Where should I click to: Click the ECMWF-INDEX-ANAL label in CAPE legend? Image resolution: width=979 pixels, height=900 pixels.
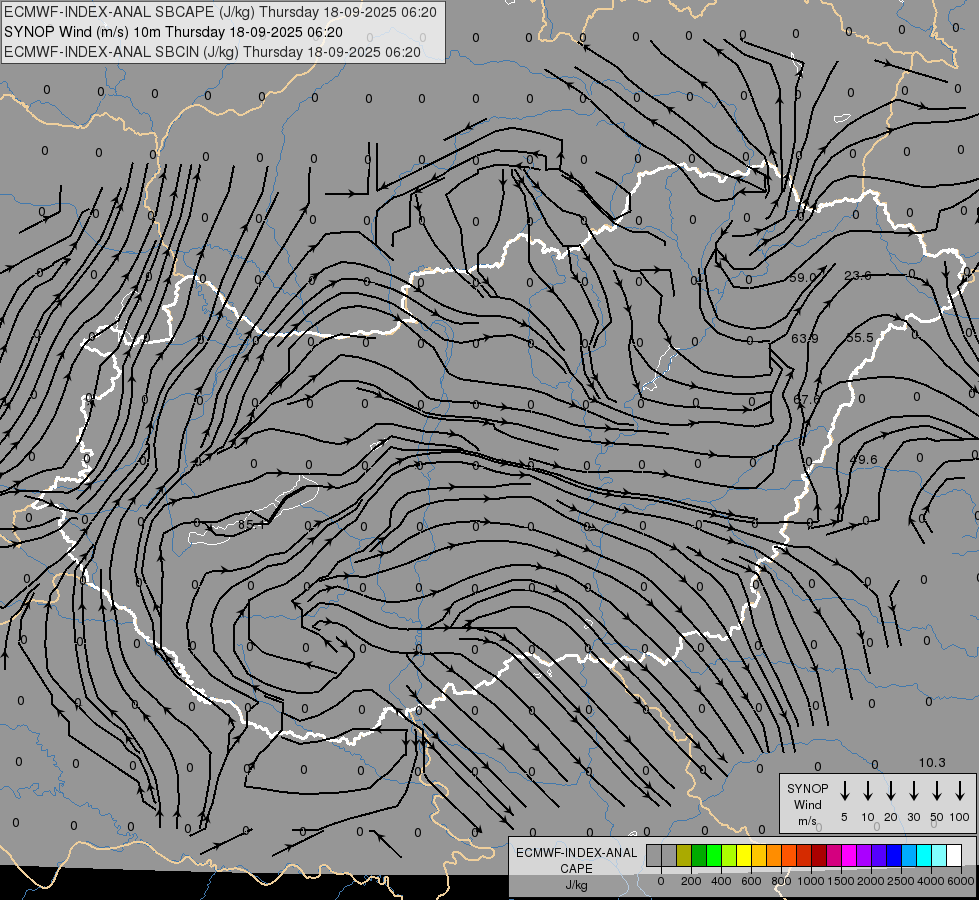576,853
